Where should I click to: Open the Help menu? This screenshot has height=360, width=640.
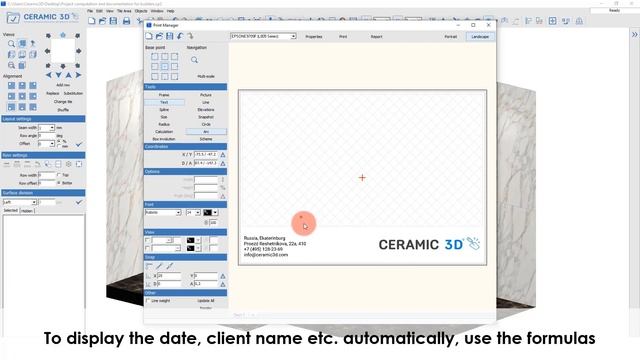click(171, 11)
